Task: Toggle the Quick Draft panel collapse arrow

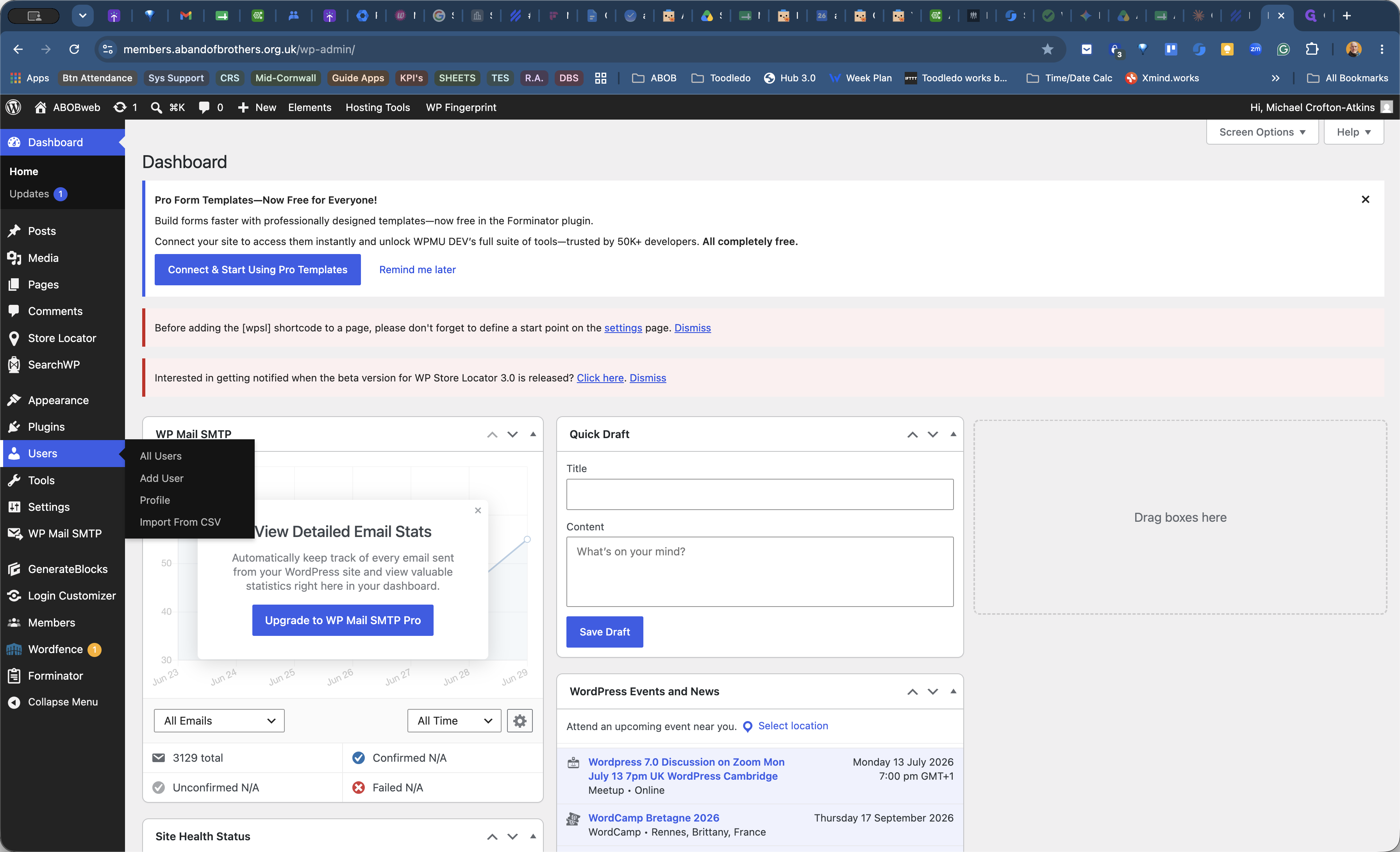Action: [x=954, y=434]
